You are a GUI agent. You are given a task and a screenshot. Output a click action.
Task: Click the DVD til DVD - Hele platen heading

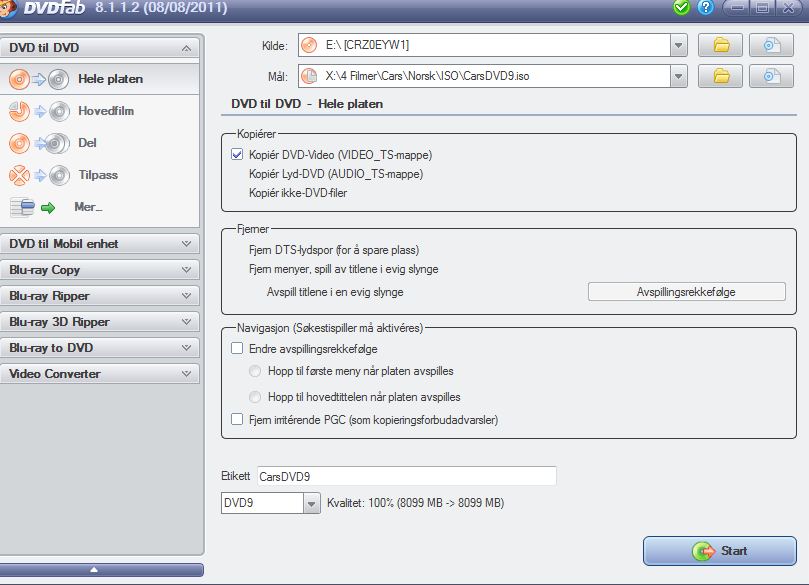click(307, 104)
